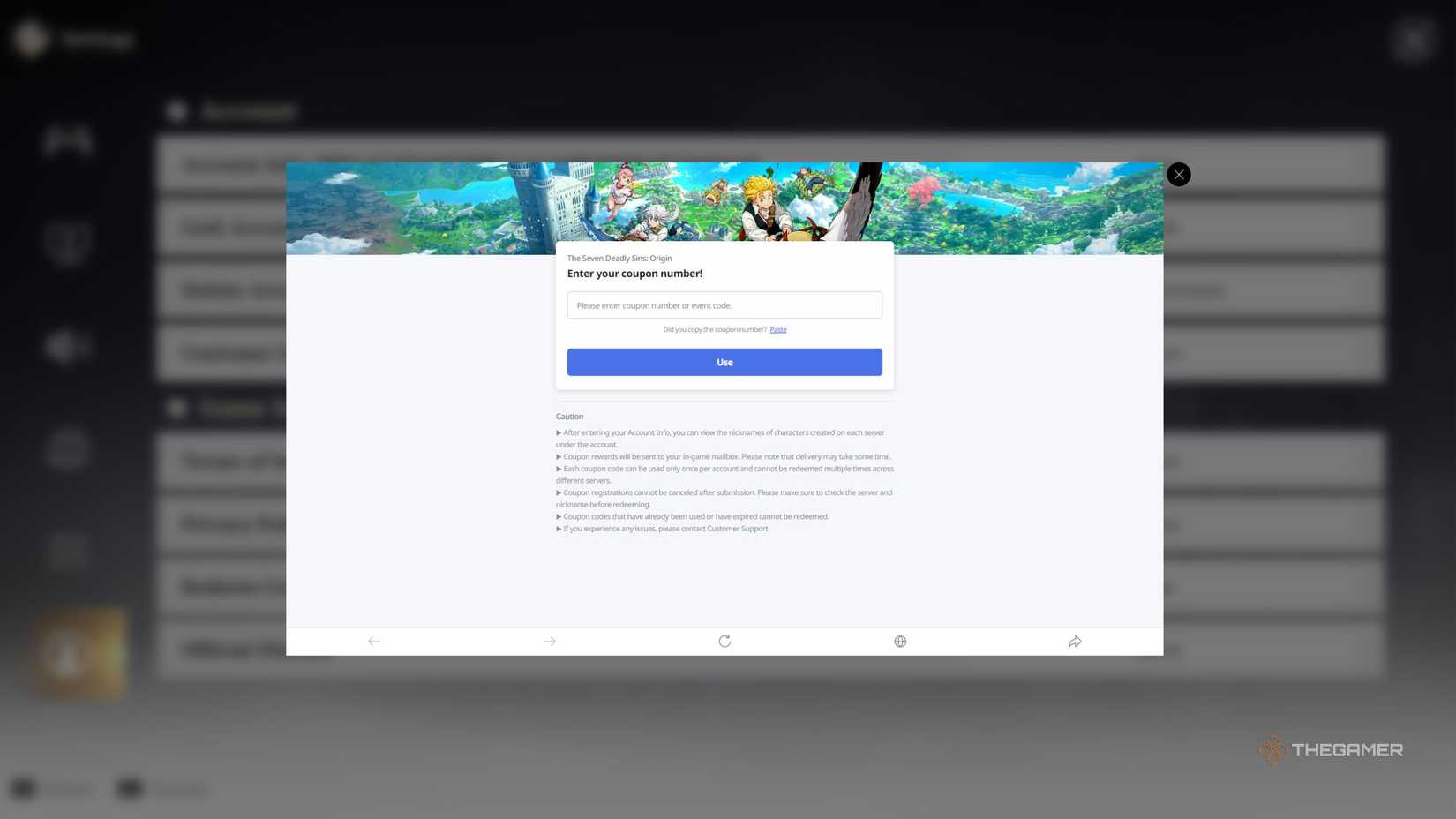The height and width of the screenshot is (819, 1456).
Task: Close the Settings screen with top-right X
Action: point(1414,40)
